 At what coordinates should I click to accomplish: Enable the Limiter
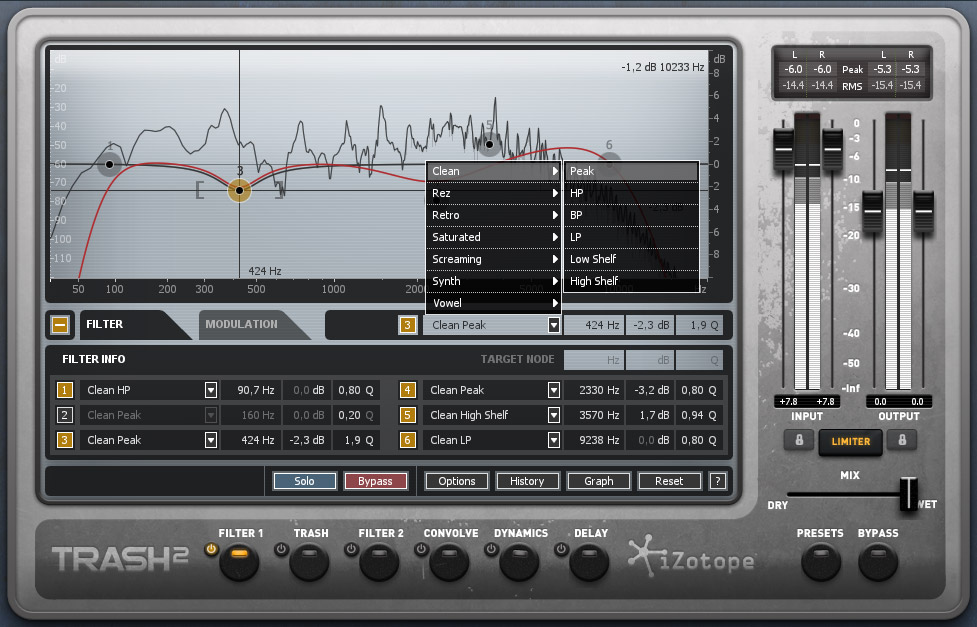pos(850,441)
